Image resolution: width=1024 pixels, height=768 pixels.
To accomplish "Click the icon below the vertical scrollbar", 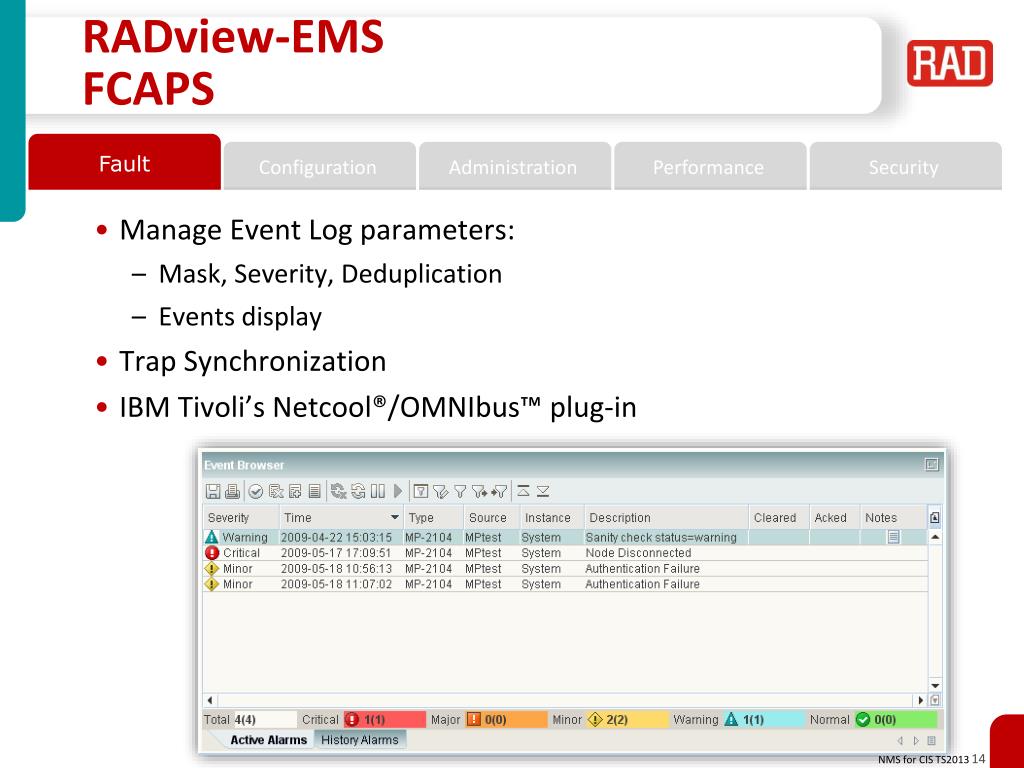I will coord(935,700).
